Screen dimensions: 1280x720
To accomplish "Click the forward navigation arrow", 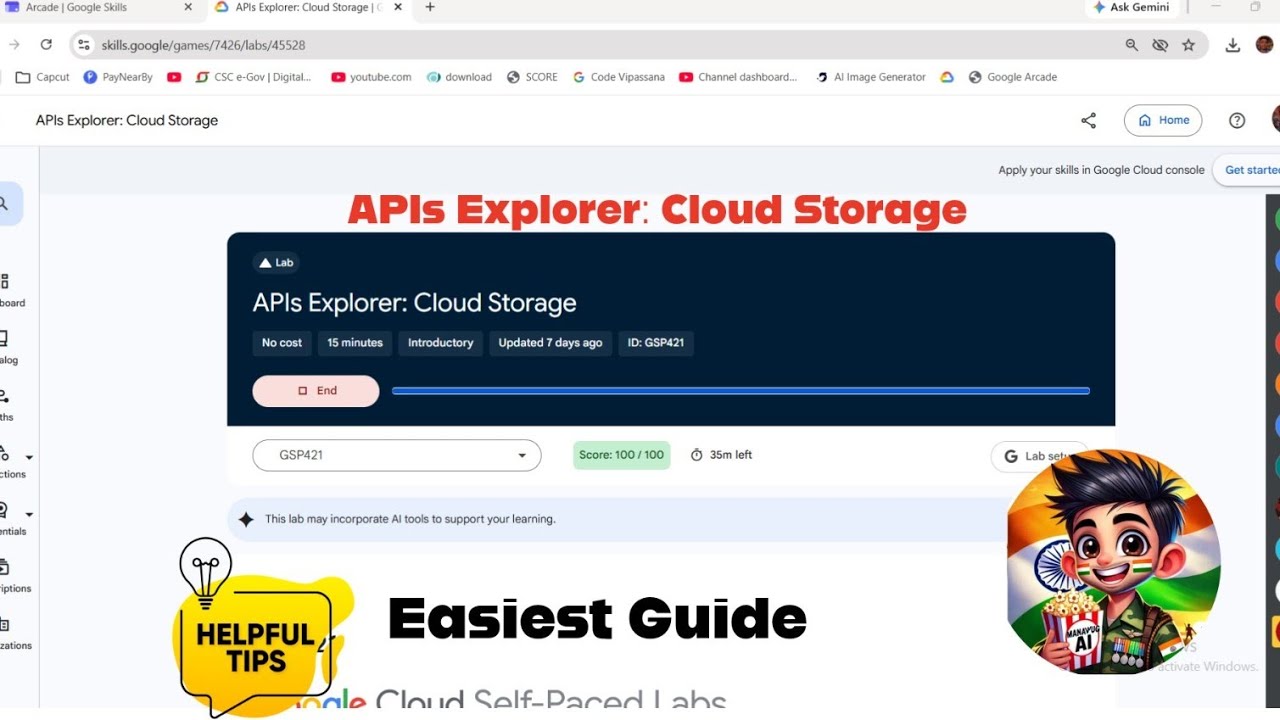I will tap(14, 45).
